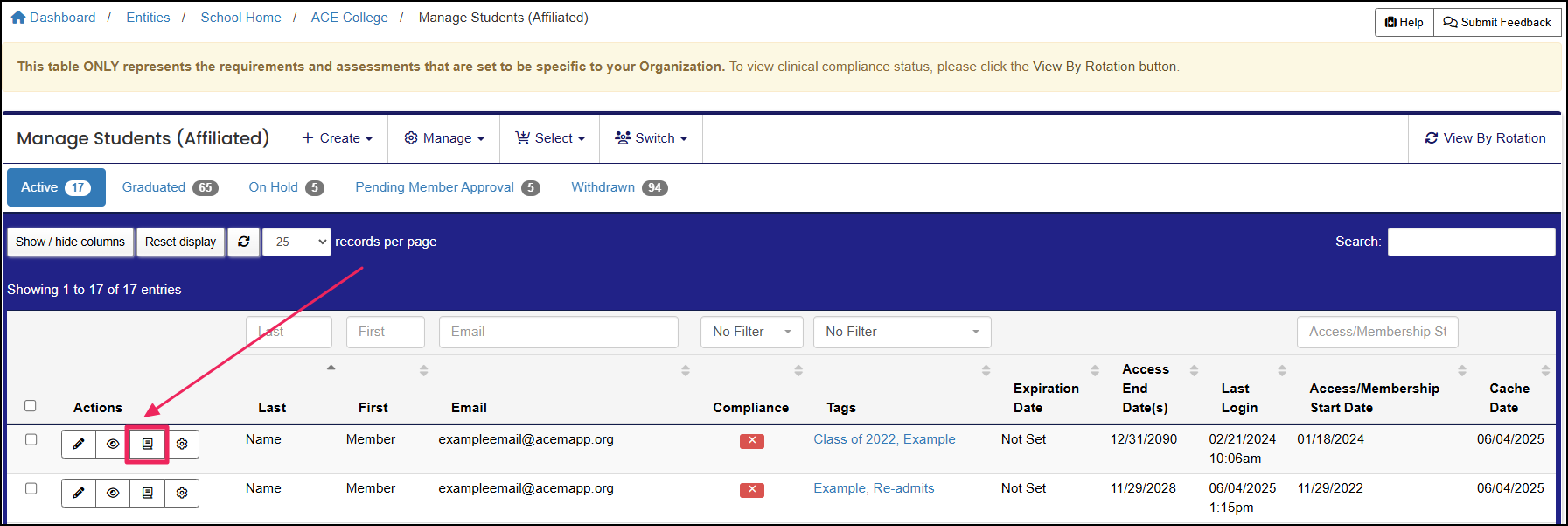Sort by Access/Membership Start Date column arrows

click(x=1462, y=370)
